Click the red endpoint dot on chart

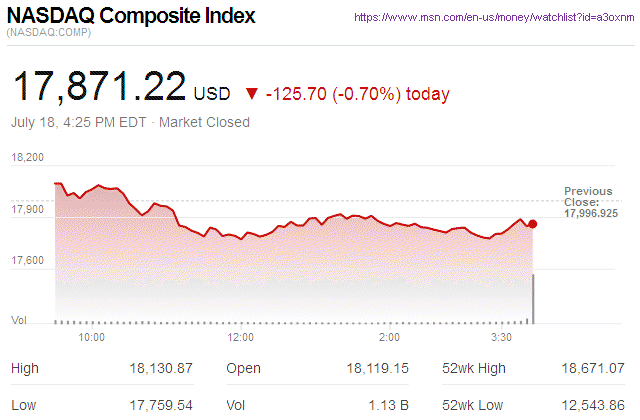click(533, 224)
